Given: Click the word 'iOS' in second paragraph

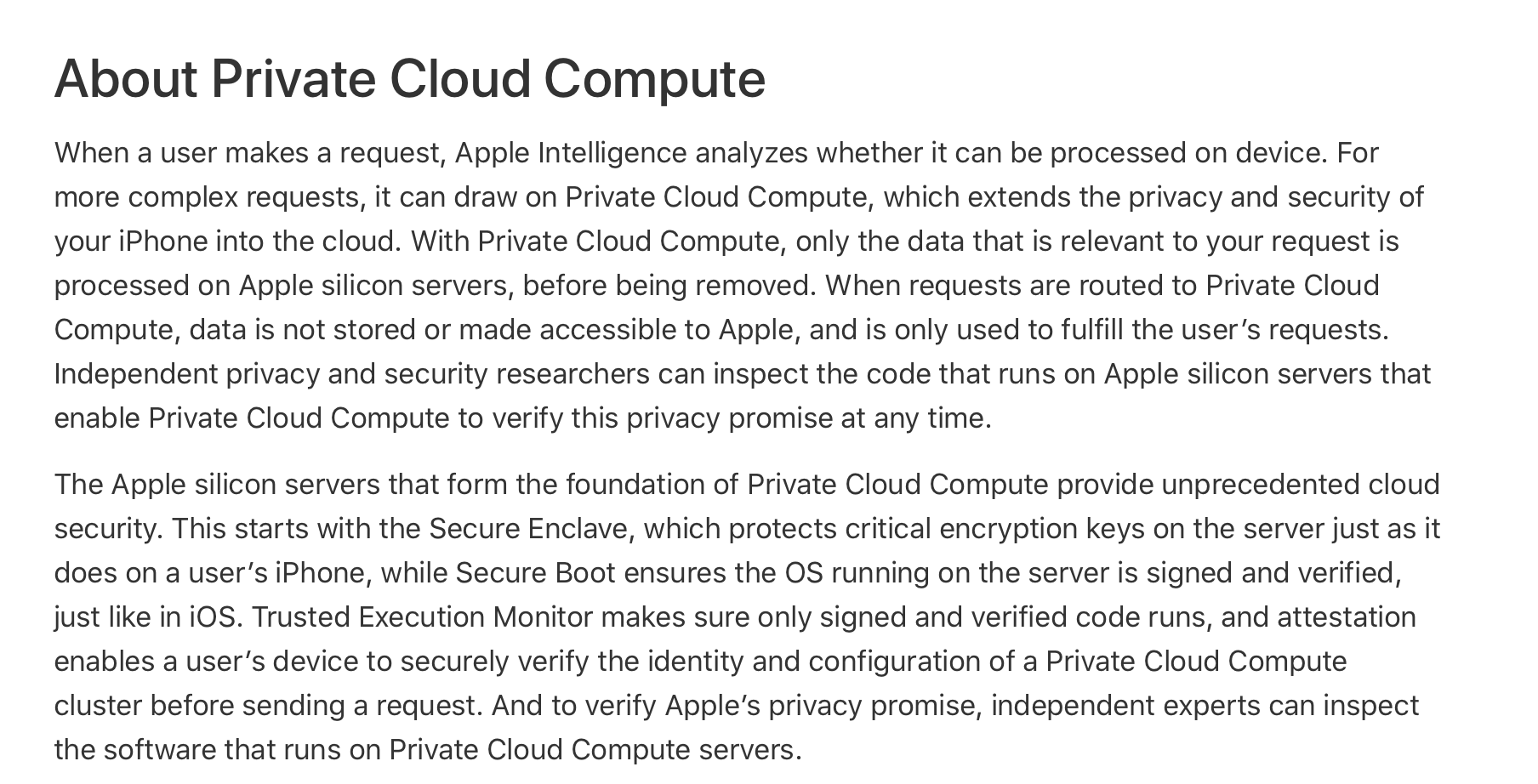Looking at the screenshot, I should (212, 617).
